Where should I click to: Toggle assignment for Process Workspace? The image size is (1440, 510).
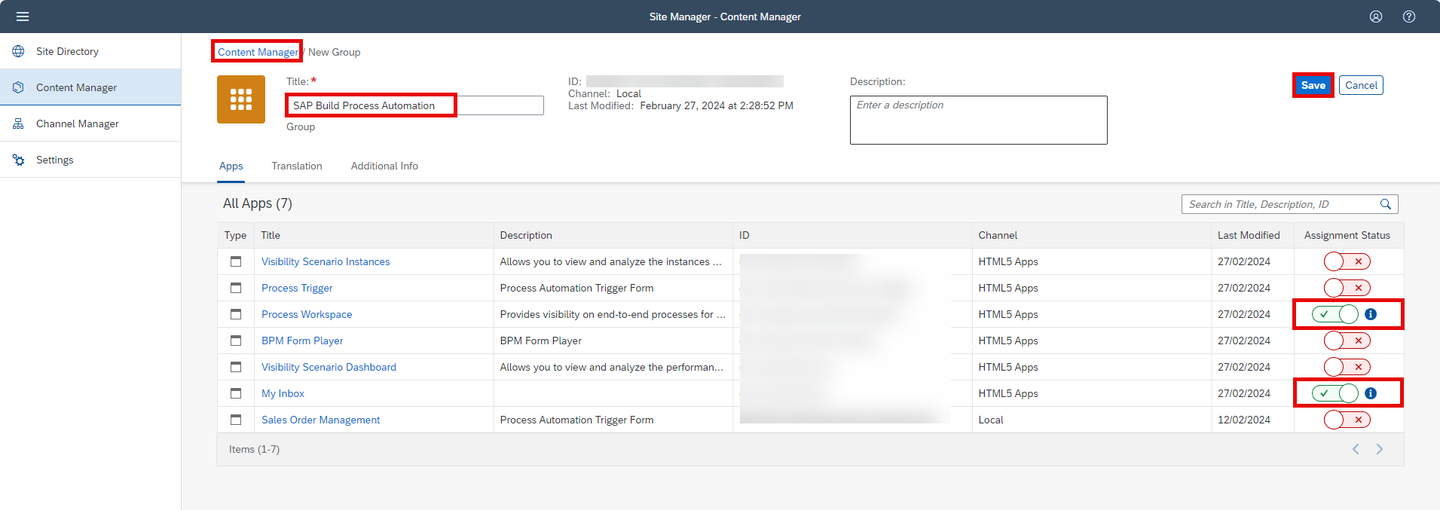pos(1336,314)
